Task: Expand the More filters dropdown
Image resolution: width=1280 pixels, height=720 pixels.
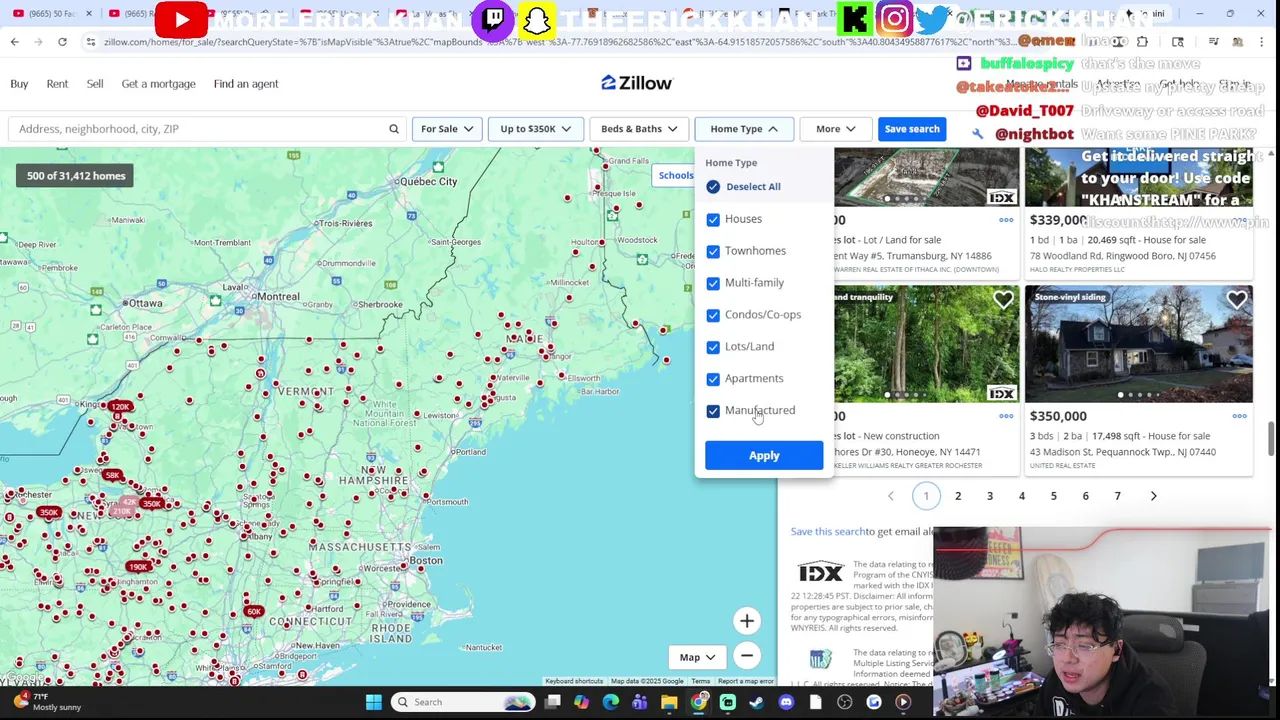Action: coord(835,129)
